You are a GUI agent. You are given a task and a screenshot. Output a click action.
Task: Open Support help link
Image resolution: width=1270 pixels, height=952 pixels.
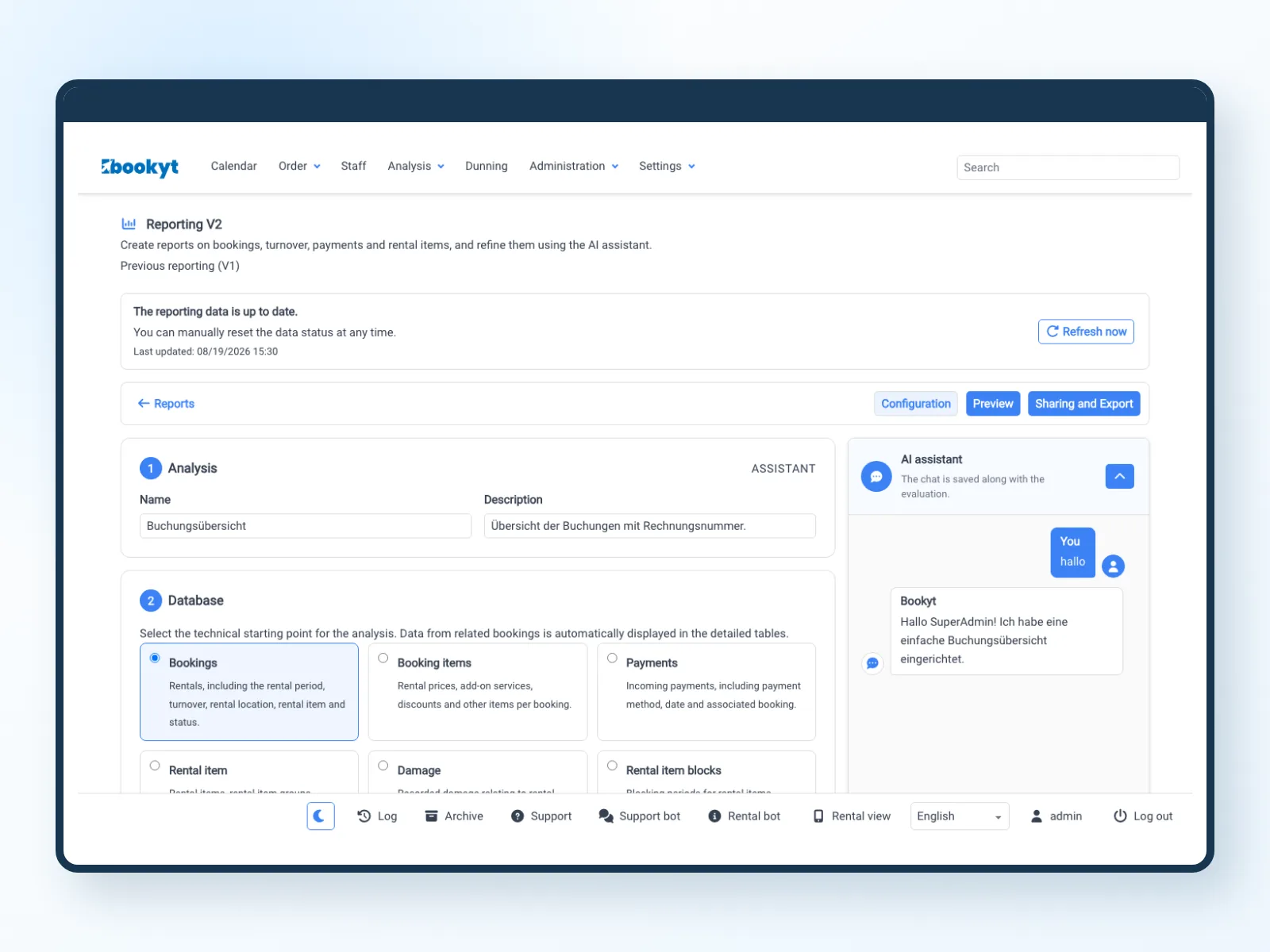coord(541,816)
